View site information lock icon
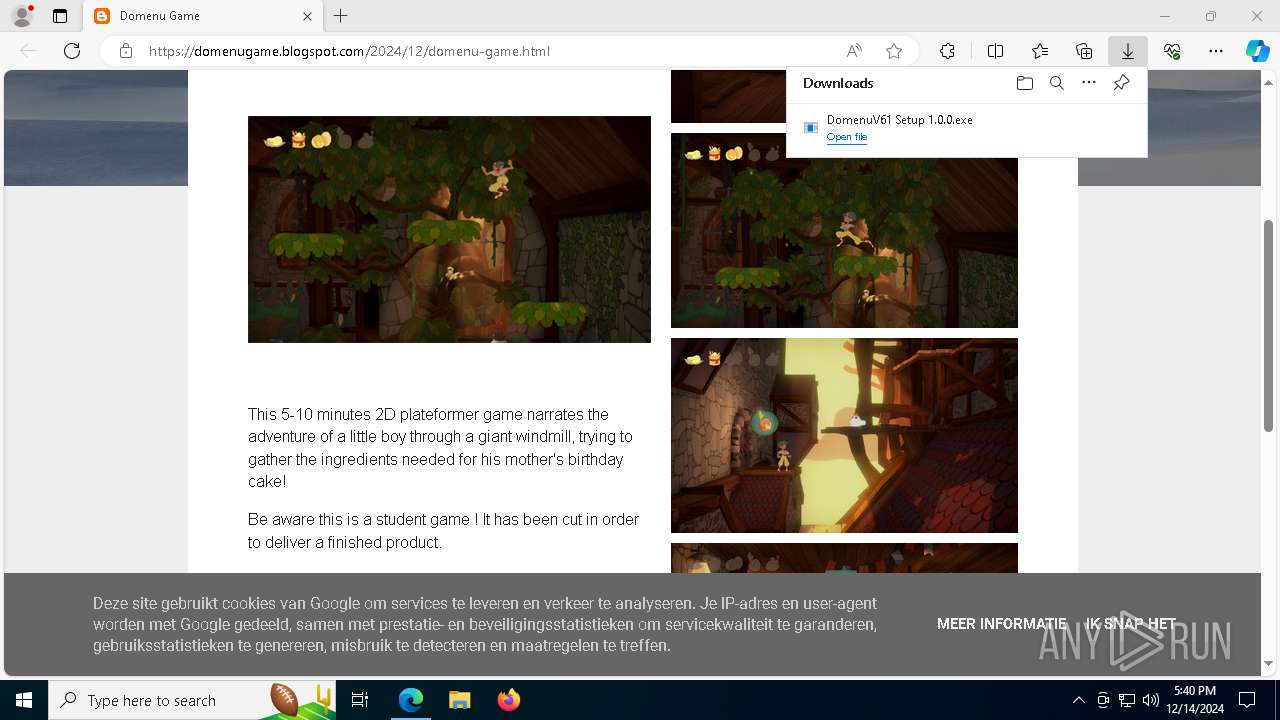This screenshot has height=720, width=1280. click(x=126, y=51)
